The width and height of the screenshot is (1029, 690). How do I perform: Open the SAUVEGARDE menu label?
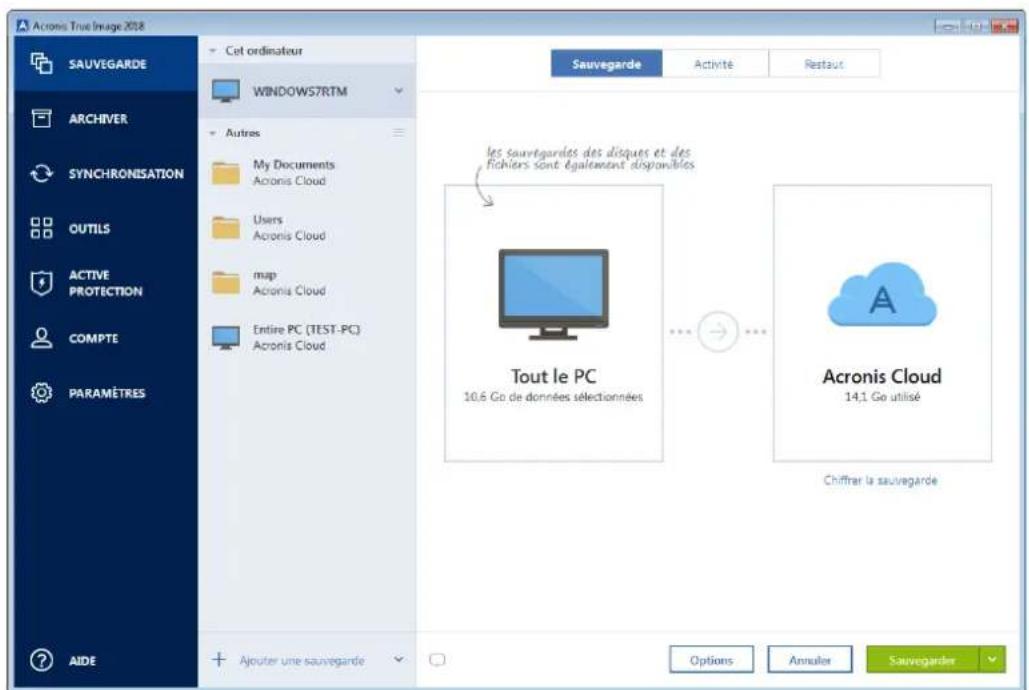[108, 64]
